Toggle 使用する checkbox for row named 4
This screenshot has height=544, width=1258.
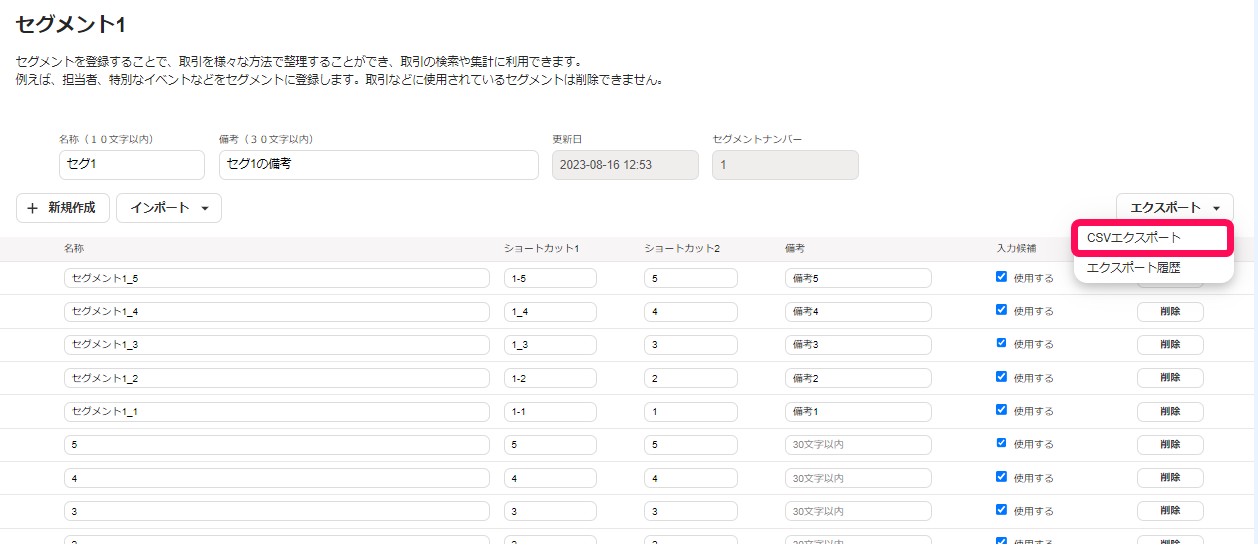(1001, 476)
